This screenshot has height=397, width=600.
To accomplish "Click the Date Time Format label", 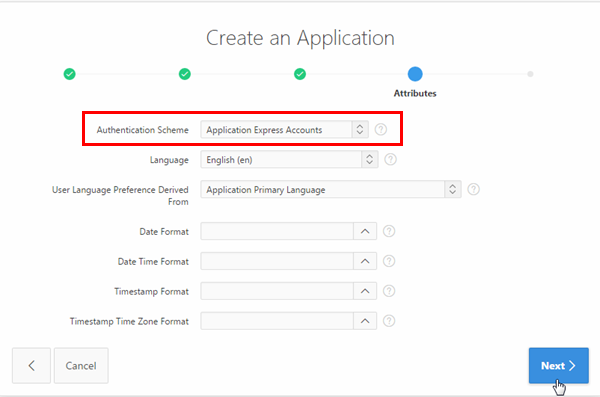I will pos(153,261).
